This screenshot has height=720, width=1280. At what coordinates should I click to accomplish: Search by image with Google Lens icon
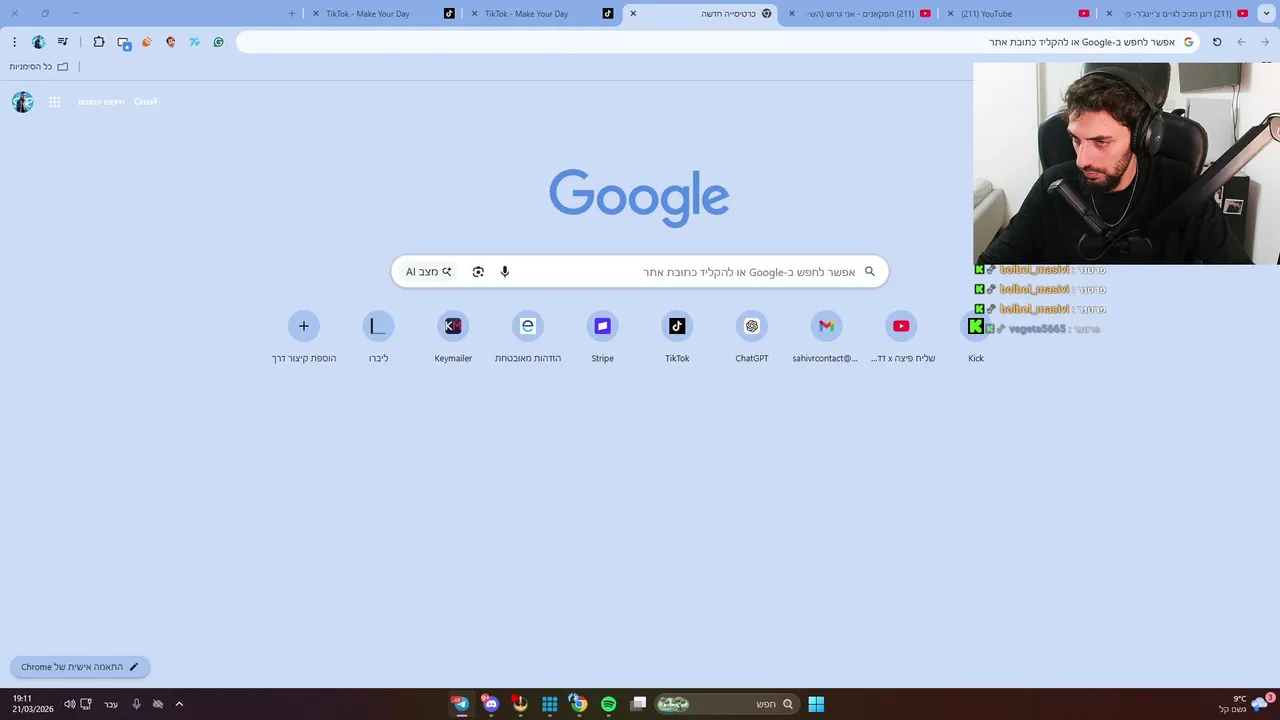click(x=478, y=272)
